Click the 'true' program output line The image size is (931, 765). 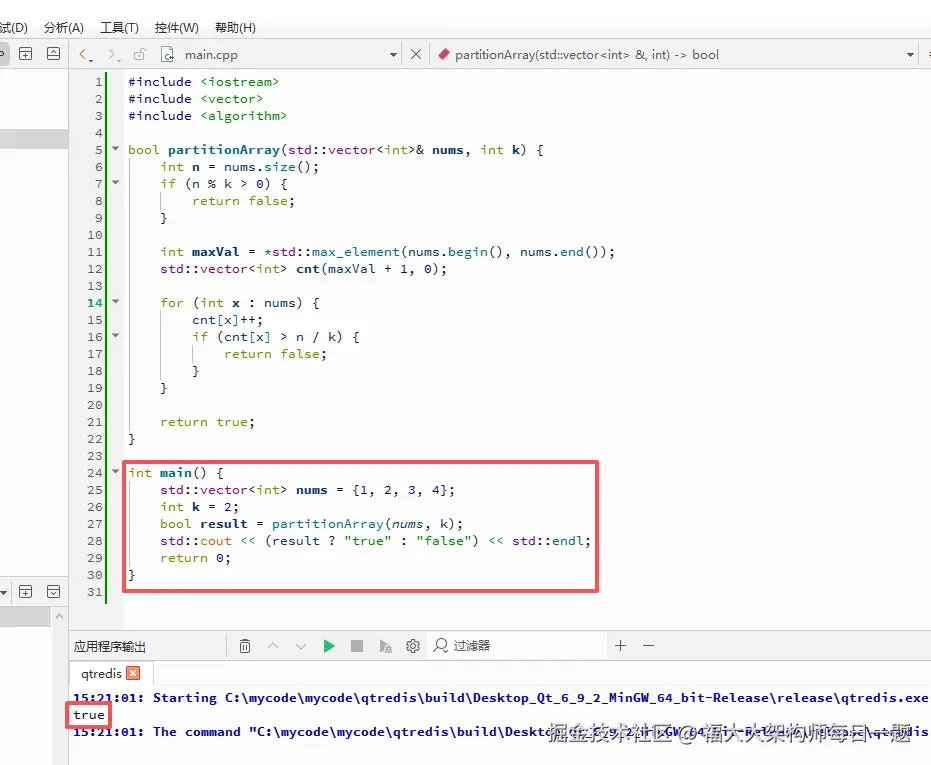(x=89, y=715)
